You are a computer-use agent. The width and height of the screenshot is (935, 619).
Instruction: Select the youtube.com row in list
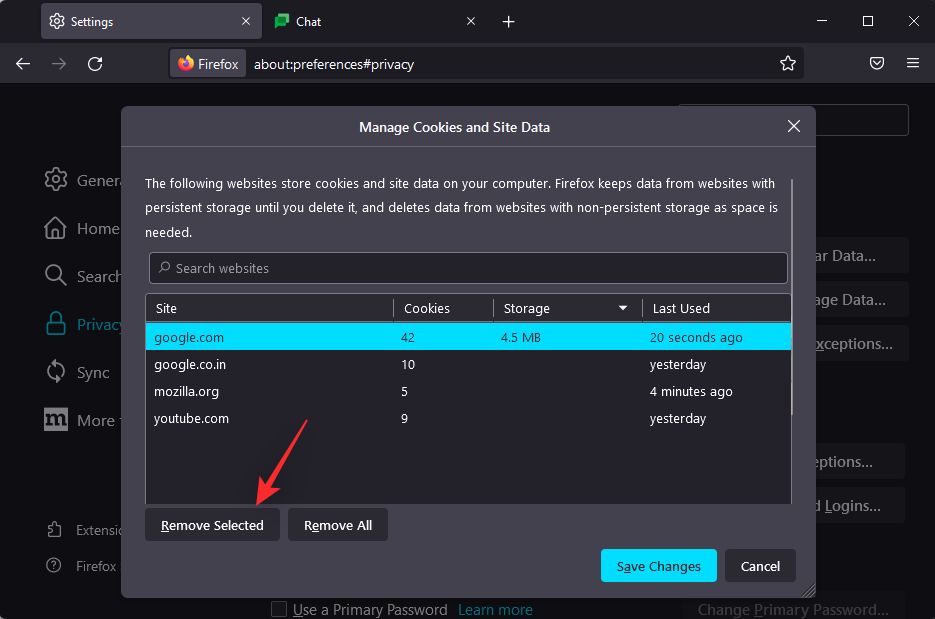400,419
